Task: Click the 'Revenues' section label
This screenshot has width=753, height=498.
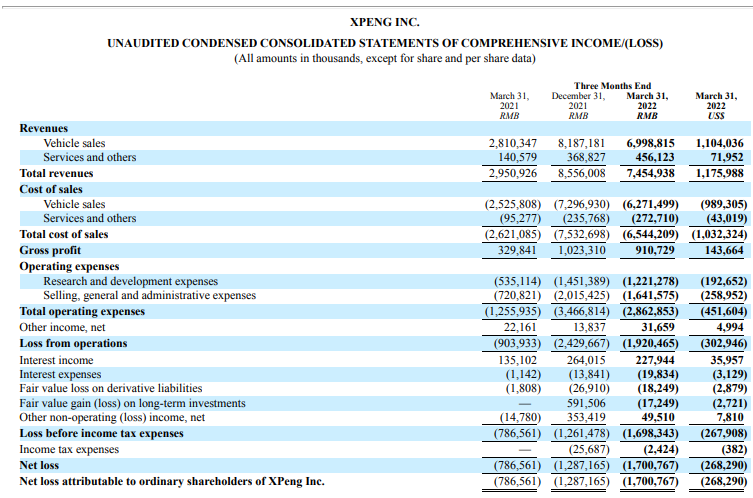Action: (44, 129)
